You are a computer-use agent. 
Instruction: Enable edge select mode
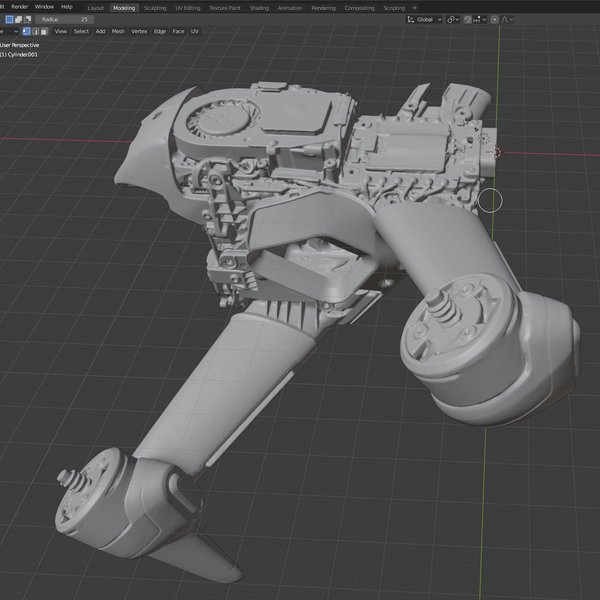pyautogui.click(x=35, y=31)
